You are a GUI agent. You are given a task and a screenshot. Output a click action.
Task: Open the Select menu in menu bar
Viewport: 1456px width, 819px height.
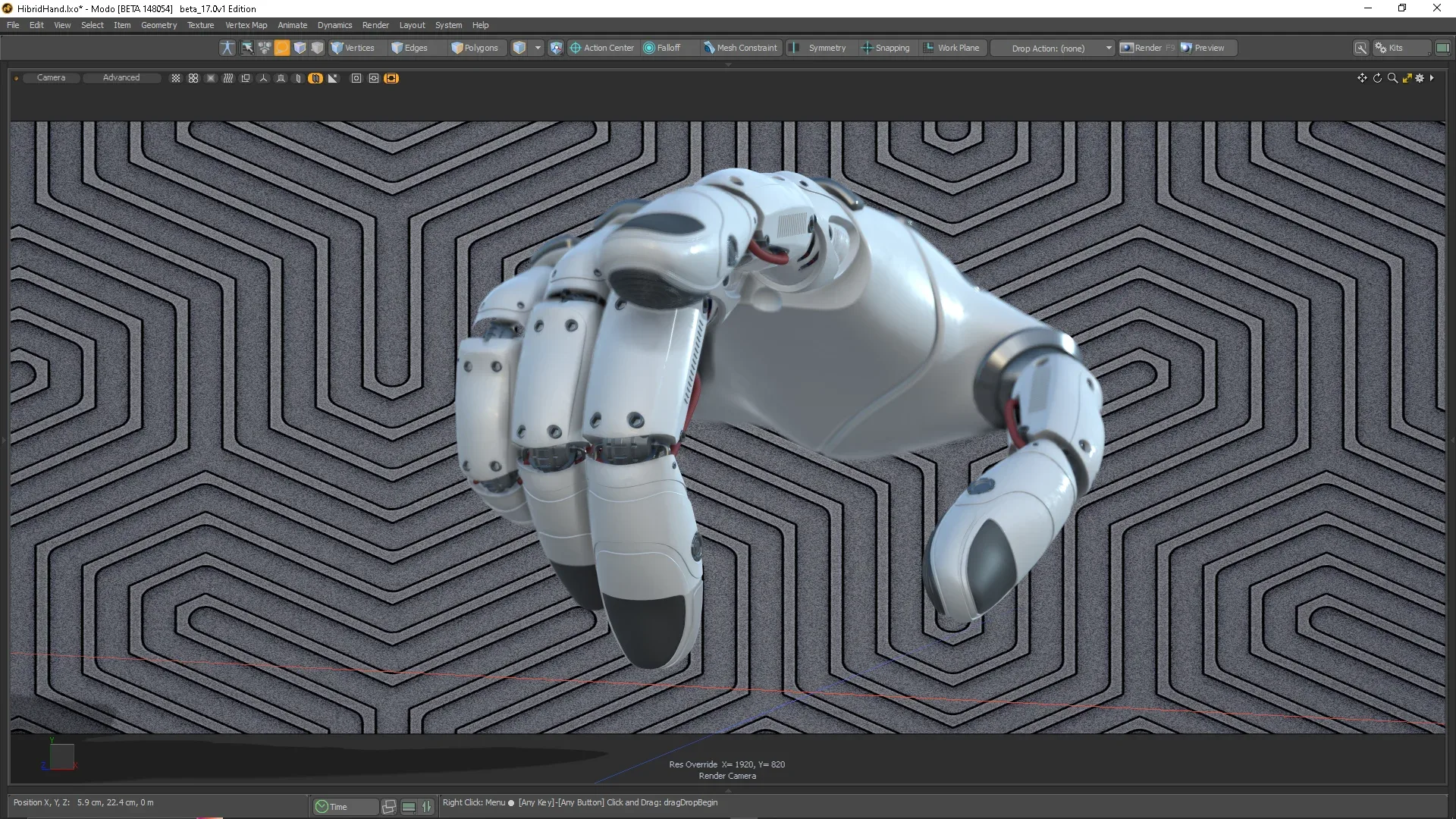(x=93, y=24)
